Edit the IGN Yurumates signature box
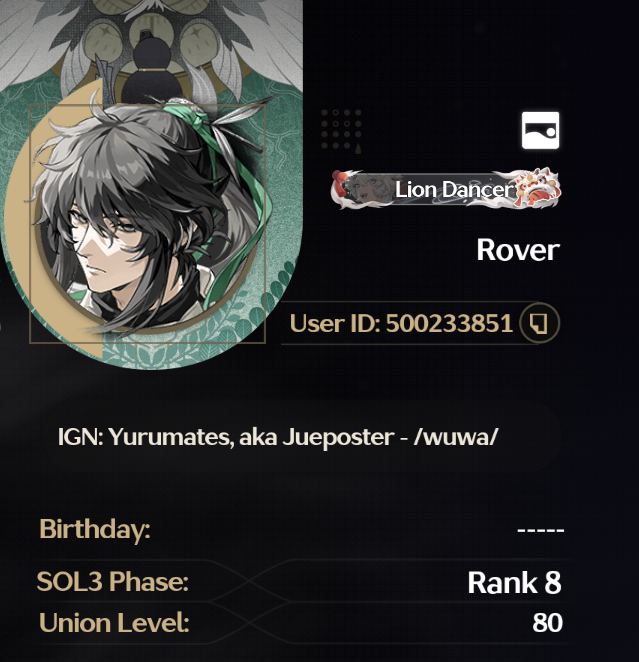The height and width of the screenshot is (662, 639). [x=302, y=437]
